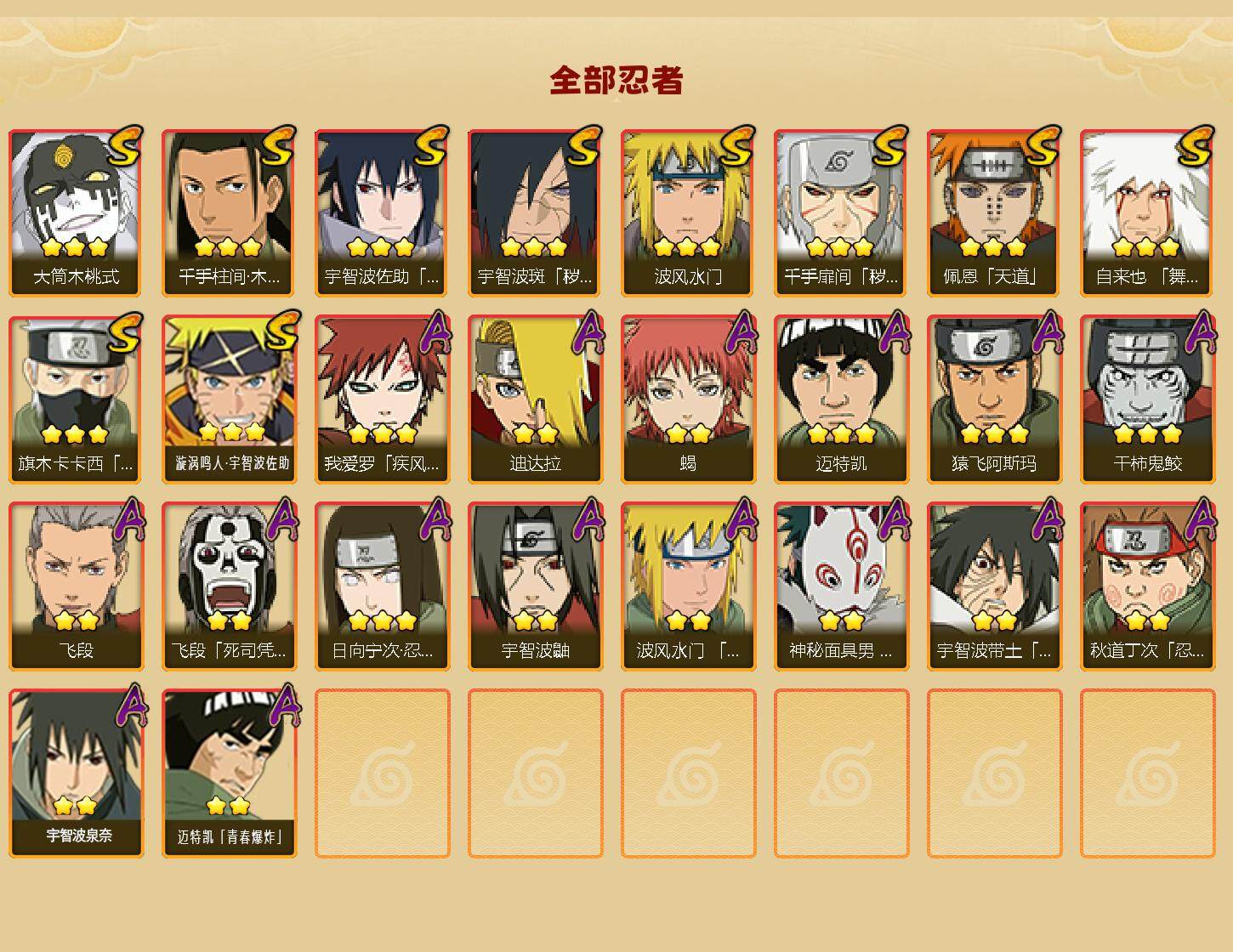
Task: Click the 全部忍者 heading
Action: [616, 81]
